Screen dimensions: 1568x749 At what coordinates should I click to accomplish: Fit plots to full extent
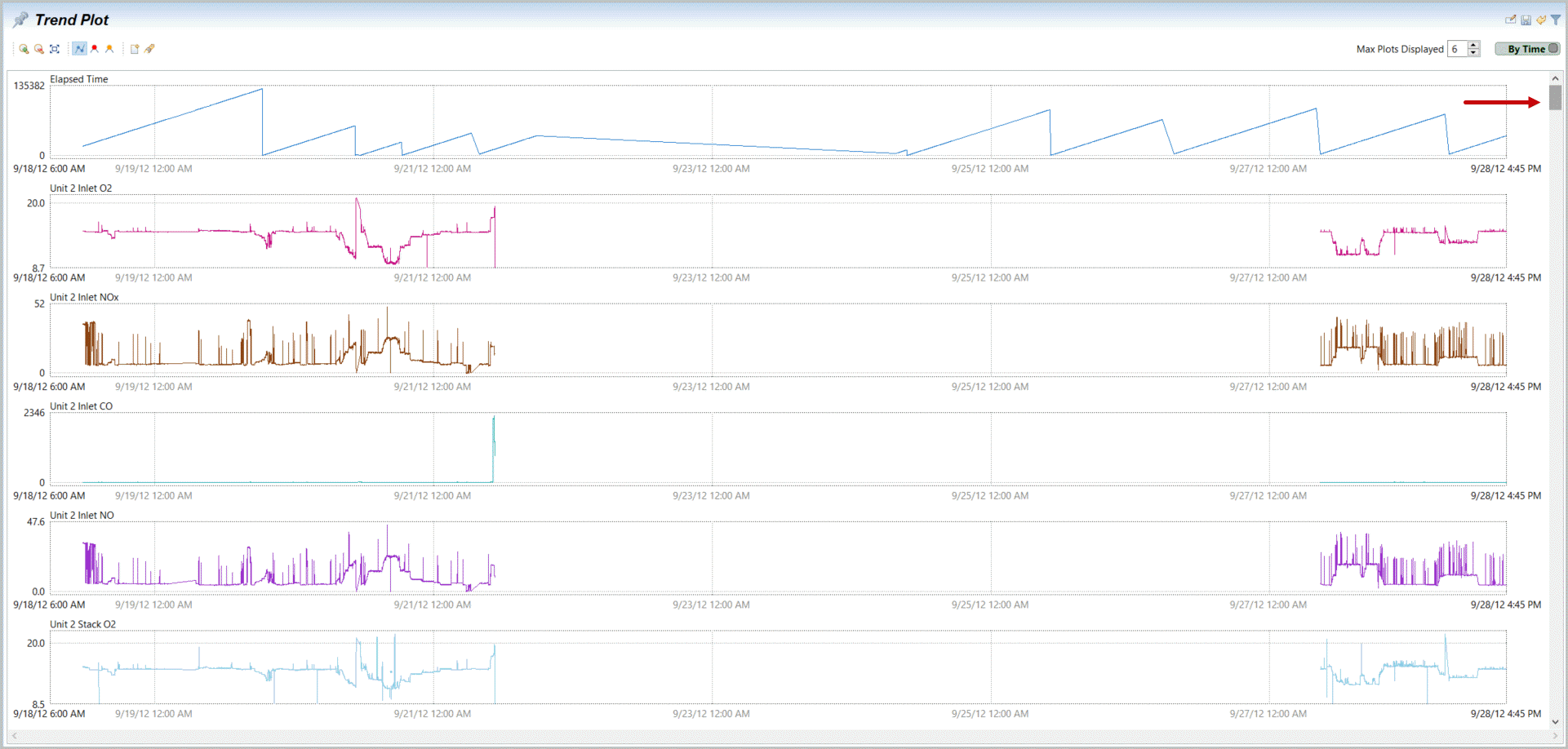[55, 49]
